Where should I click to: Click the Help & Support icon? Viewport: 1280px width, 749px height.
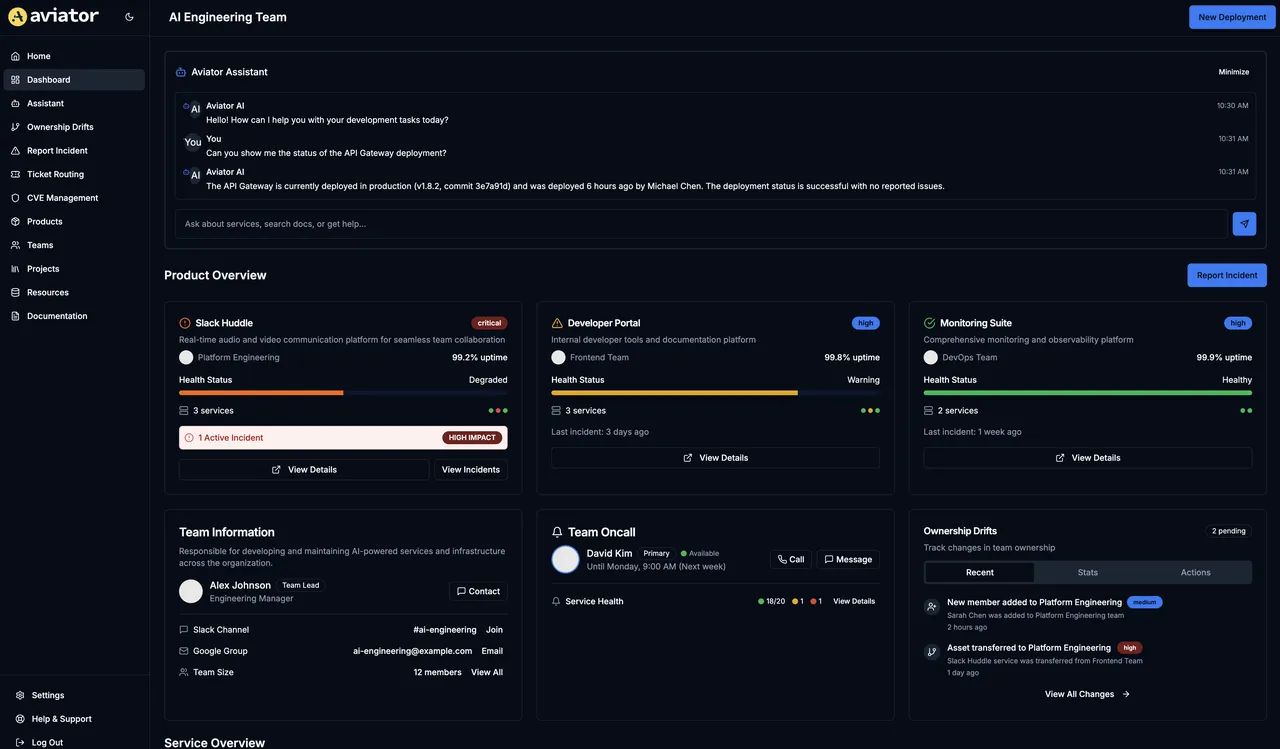click(20, 719)
